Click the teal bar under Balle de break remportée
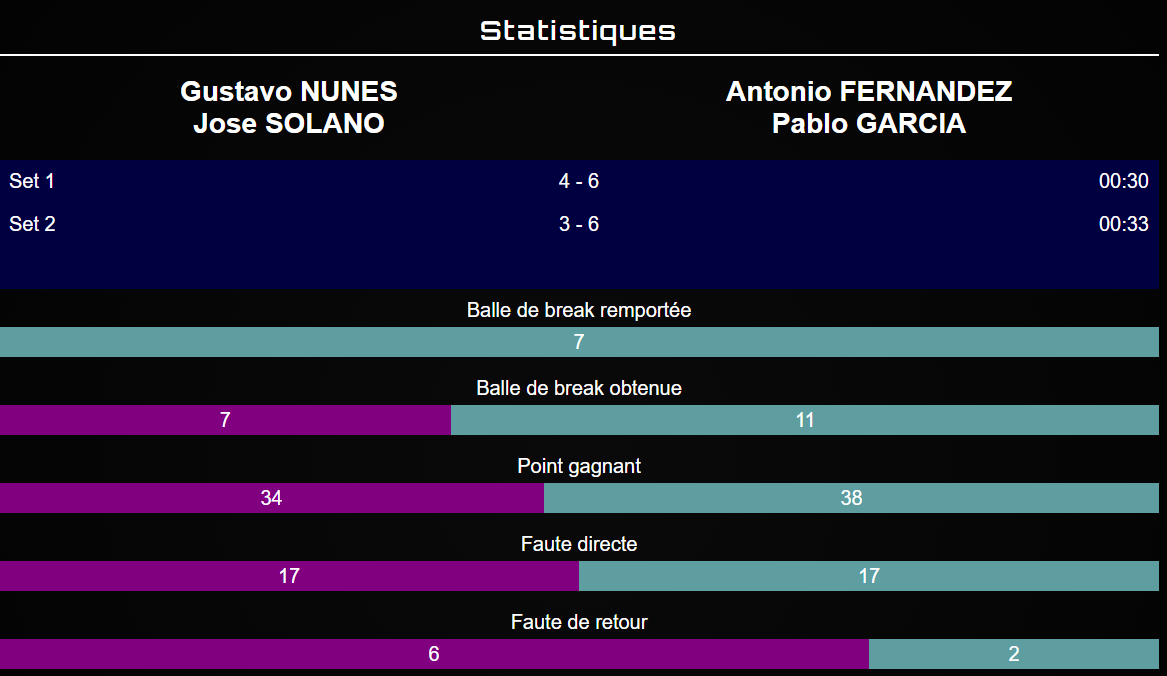Screen dimensions: 1167x676 579,342
